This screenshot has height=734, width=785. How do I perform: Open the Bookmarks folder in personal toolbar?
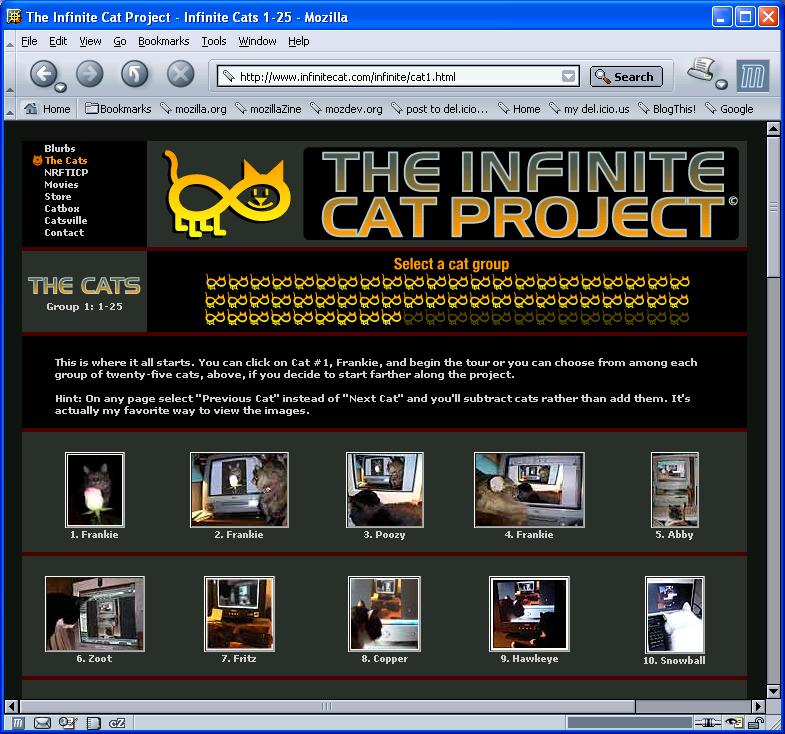118,109
